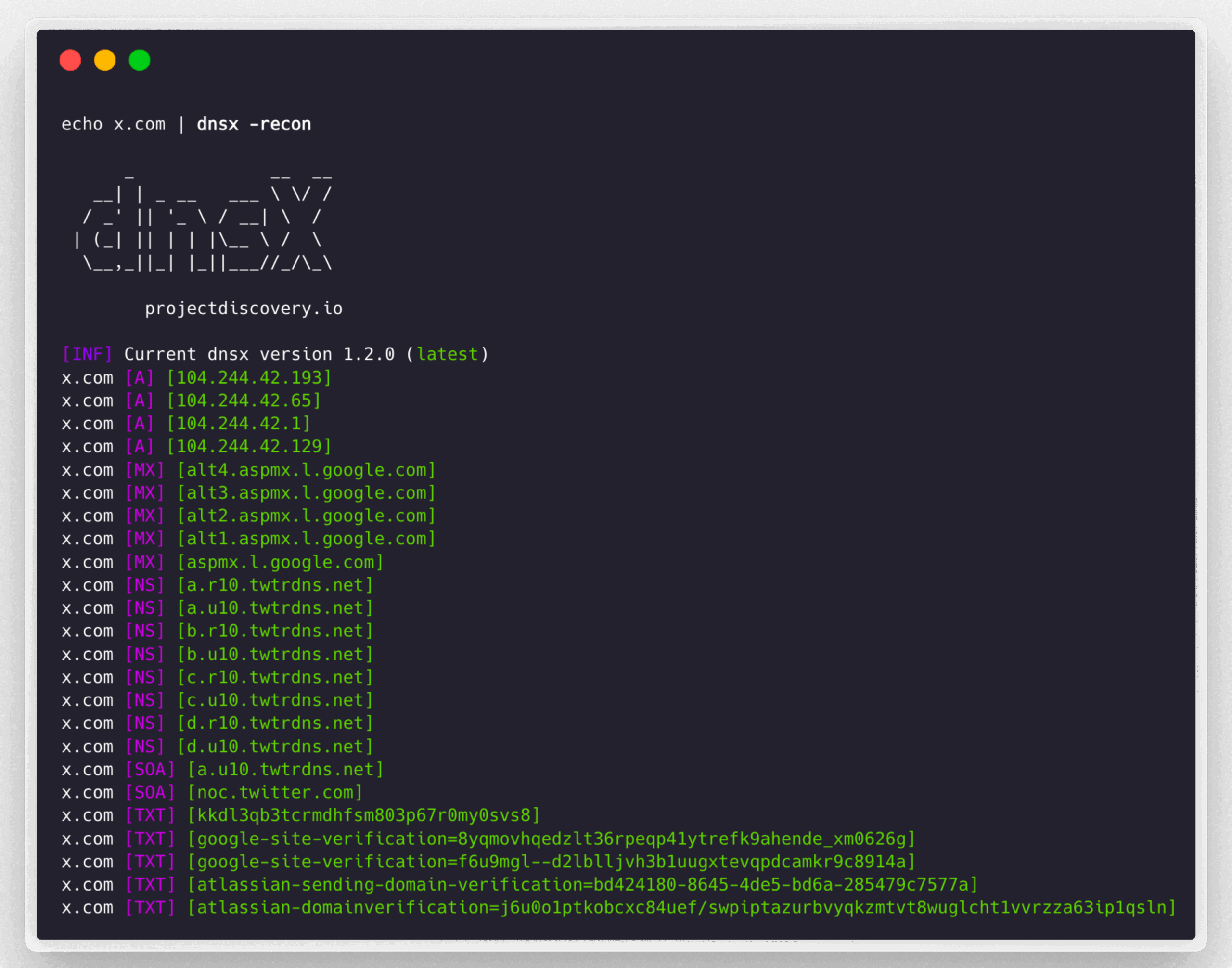The width and height of the screenshot is (1232, 968).
Task: Click the yellow traffic light button
Action: [105, 60]
